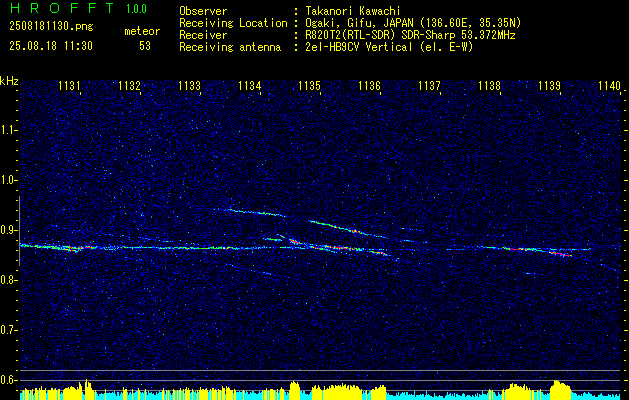
Task: Click the 1.0 kHz frequency label
Action: 8,181
